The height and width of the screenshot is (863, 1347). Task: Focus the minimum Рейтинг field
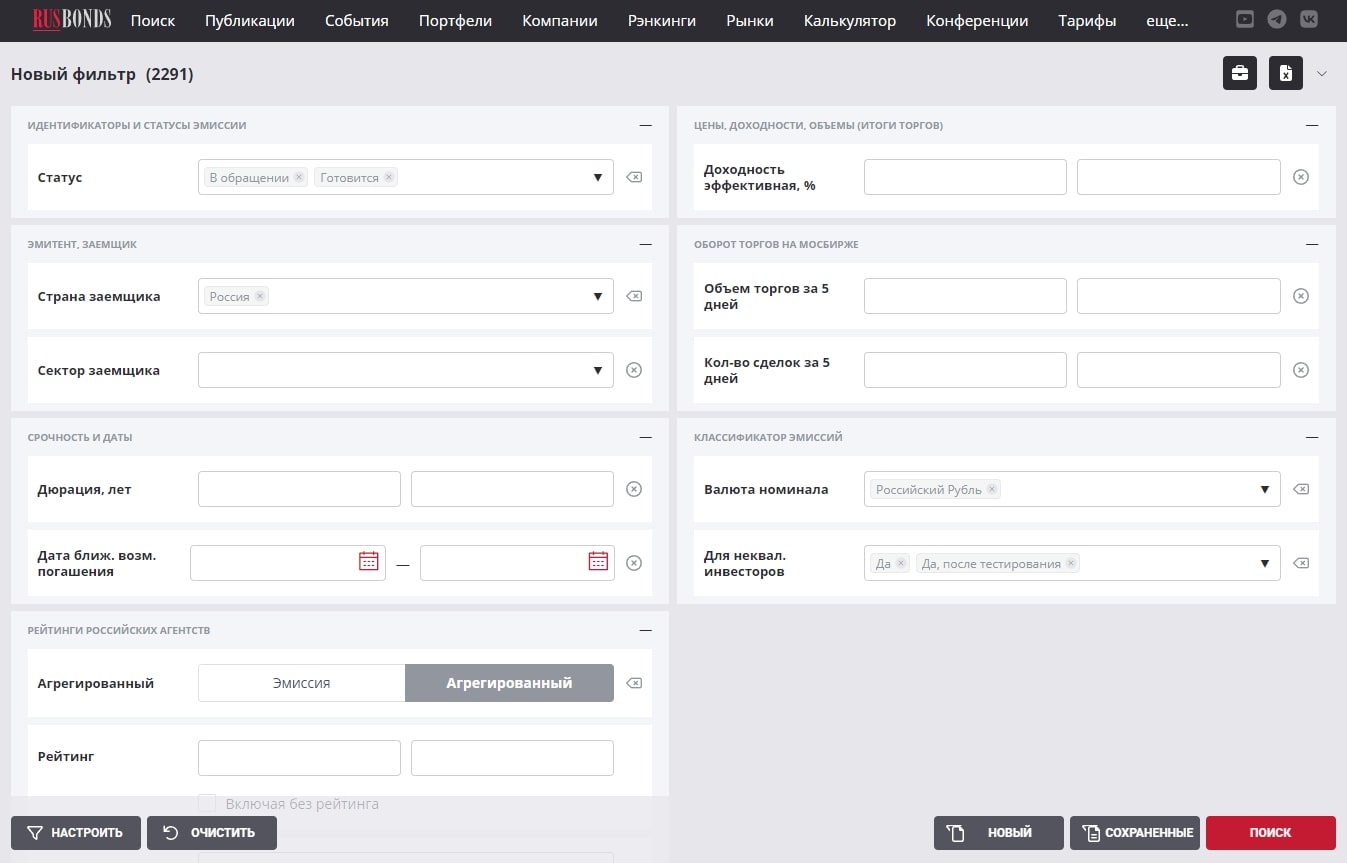pos(299,758)
